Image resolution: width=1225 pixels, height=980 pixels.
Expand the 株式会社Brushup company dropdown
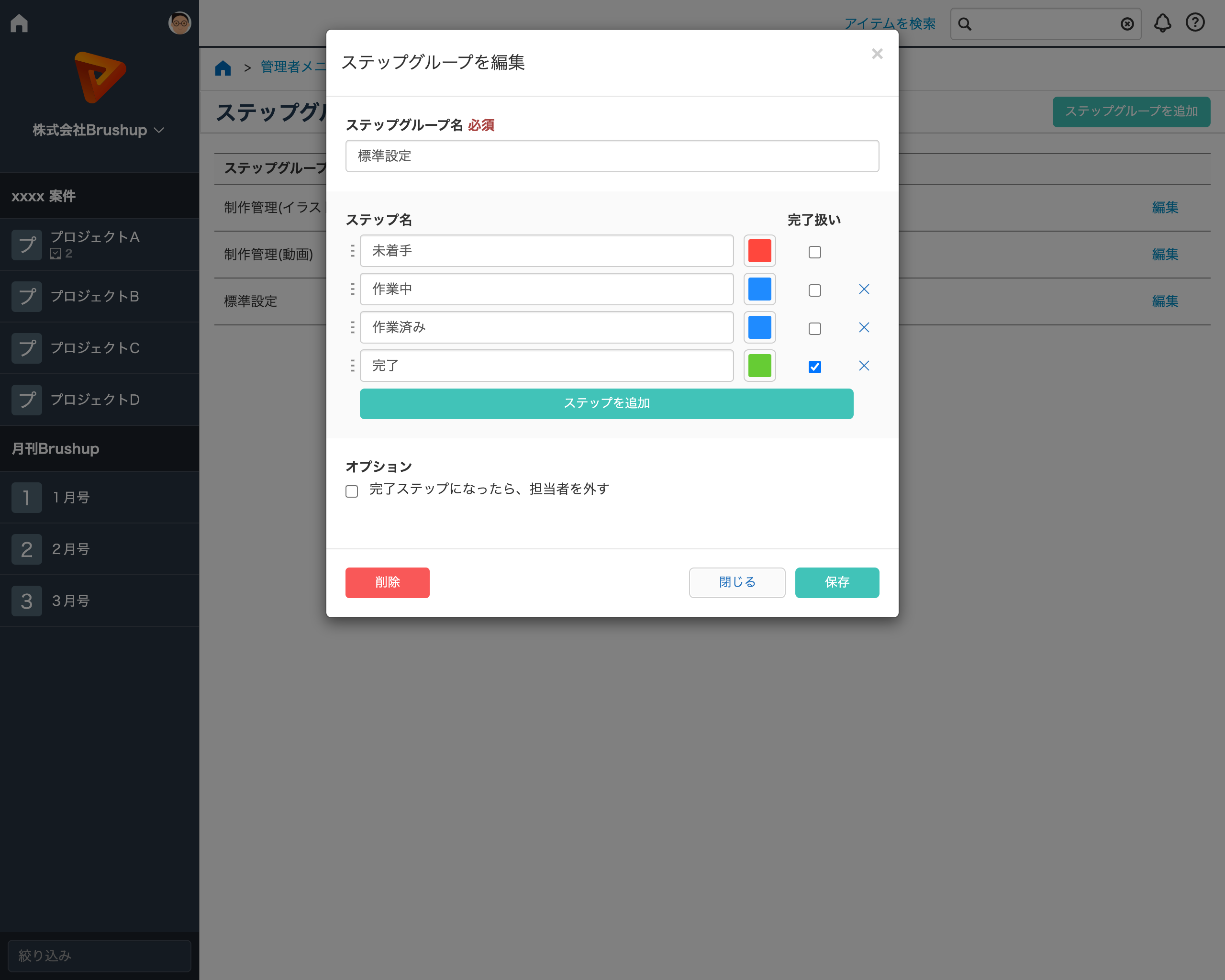(99, 130)
